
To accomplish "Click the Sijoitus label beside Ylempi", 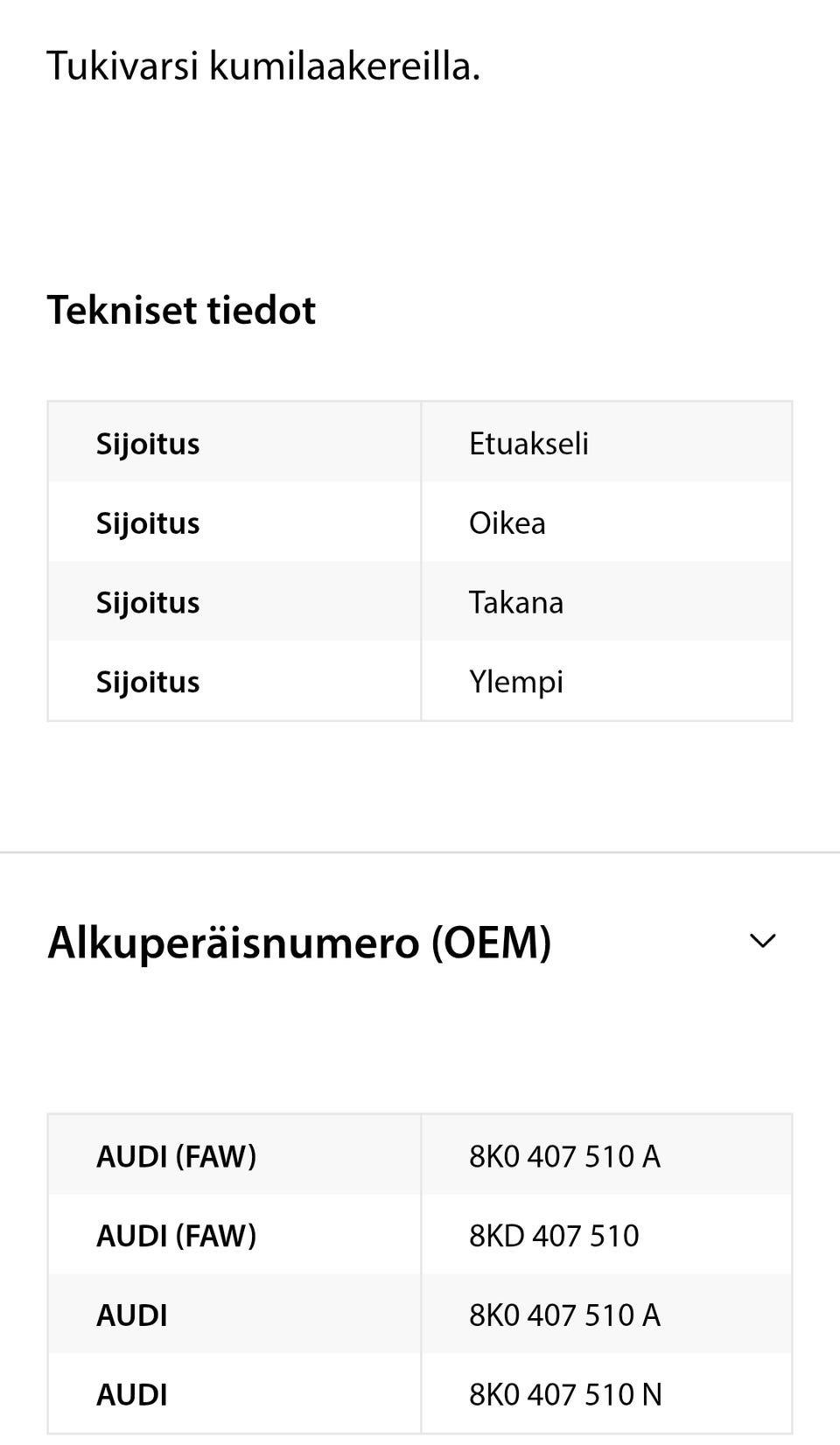I will (x=148, y=682).
